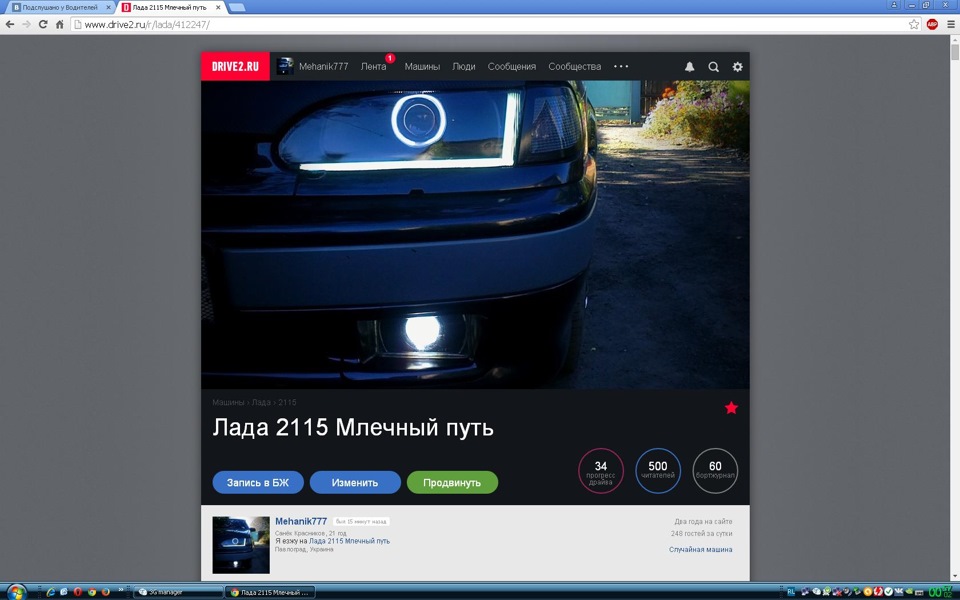Open the Машины menu item
Screen dimensions: 960x600
pos(422,67)
